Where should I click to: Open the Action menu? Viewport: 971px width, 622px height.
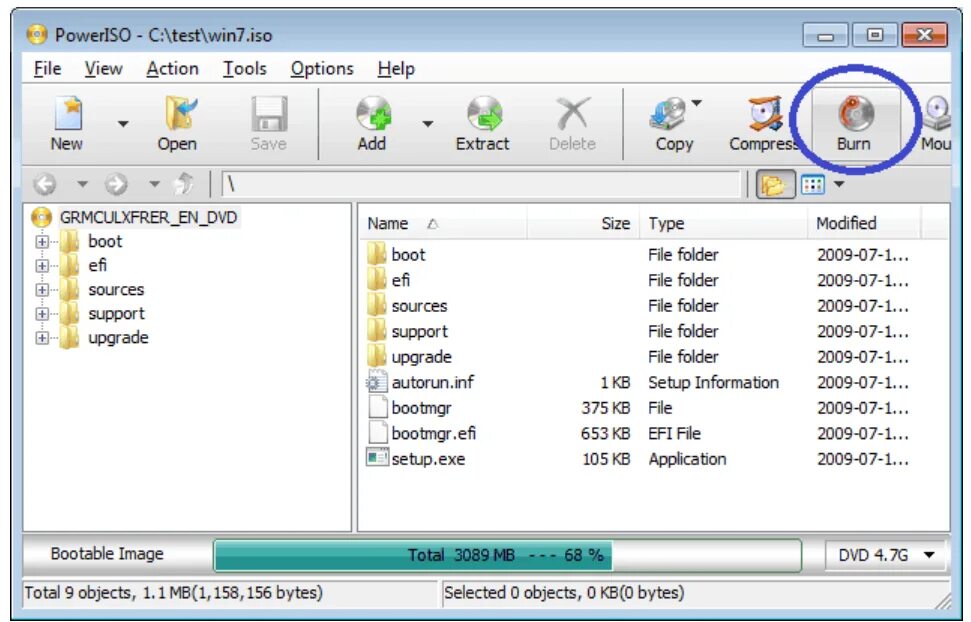172,68
